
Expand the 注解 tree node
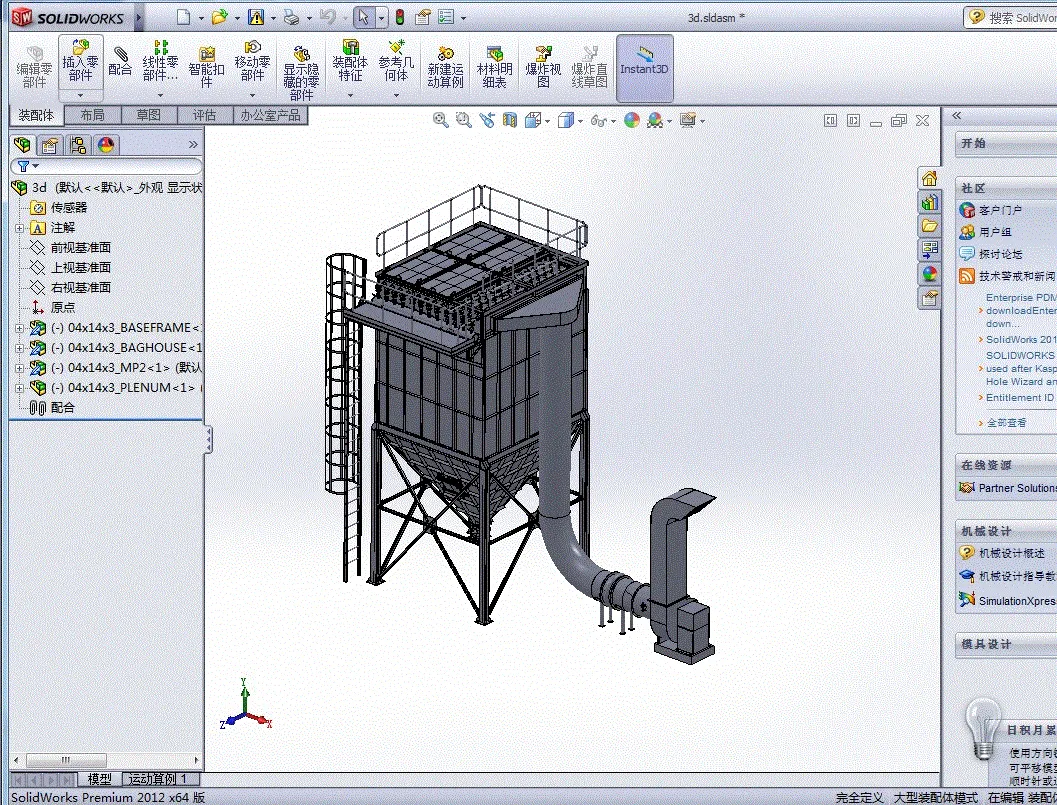coord(20,228)
